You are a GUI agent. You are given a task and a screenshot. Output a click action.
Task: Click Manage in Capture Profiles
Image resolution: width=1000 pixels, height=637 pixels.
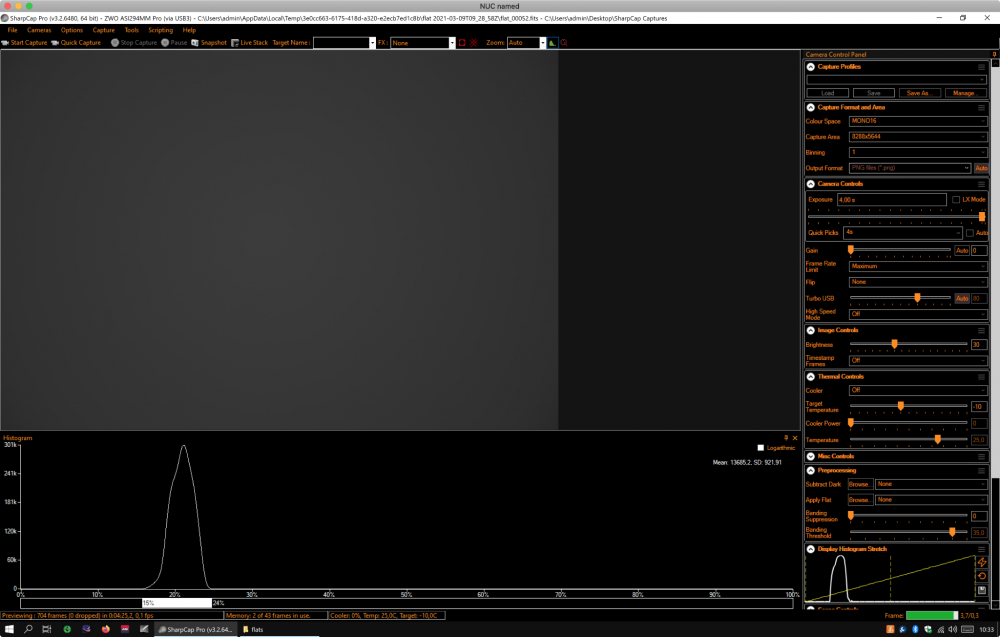[964, 93]
